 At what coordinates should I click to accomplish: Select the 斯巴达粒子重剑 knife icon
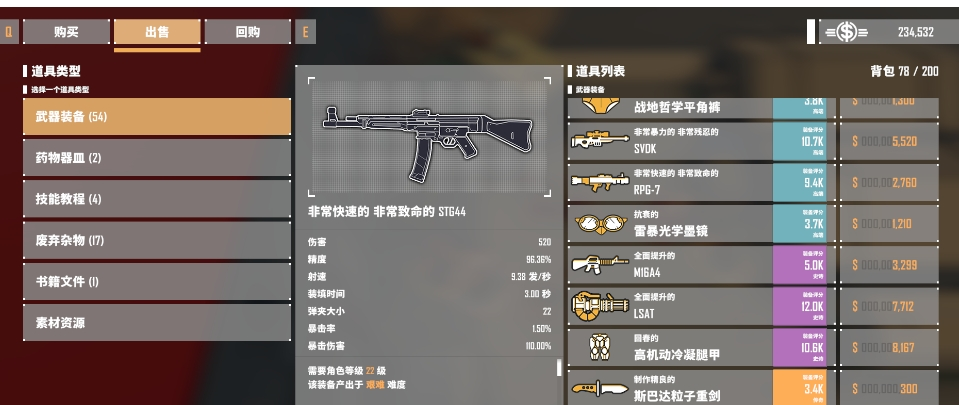[x=599, y=388]
